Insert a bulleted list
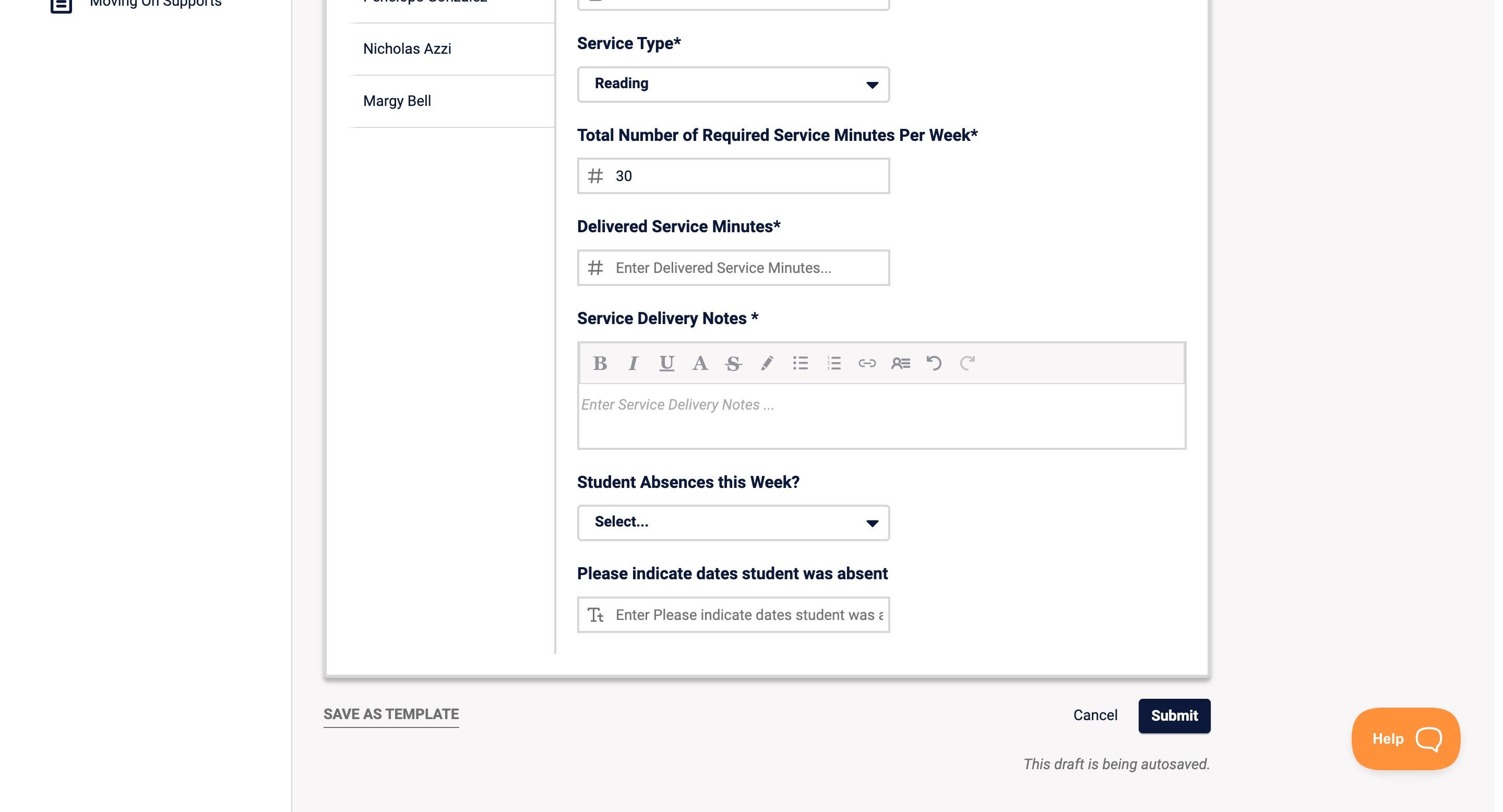The height and width of the screenshot is (812, 1503). [801, 363]
